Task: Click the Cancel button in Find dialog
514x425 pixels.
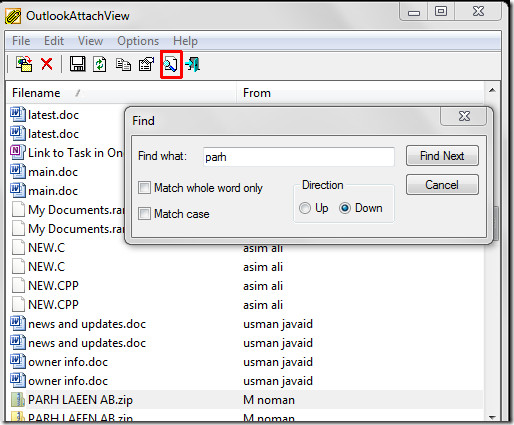Action: click(x=442, y=185)
